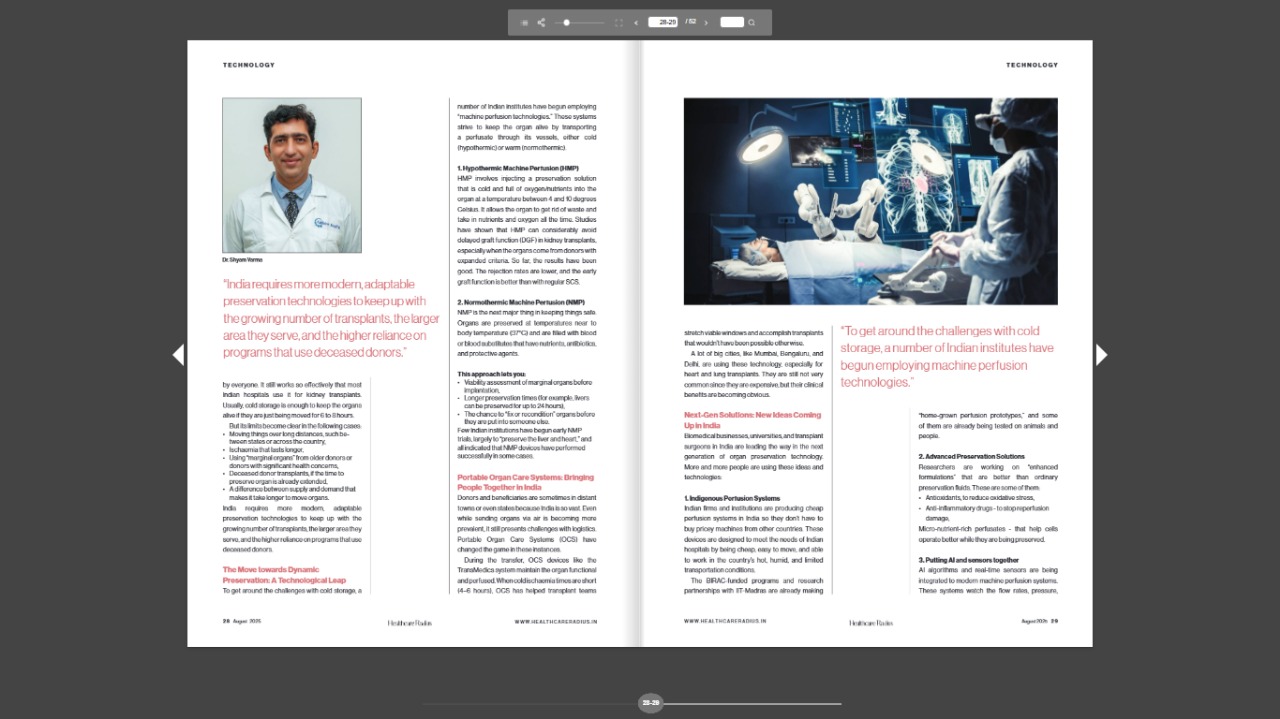The height and width of the screenshot is (719, 1280).
Task: Click the 'Portable Organ Care Systems' heading
Action: tap(525, 482)
